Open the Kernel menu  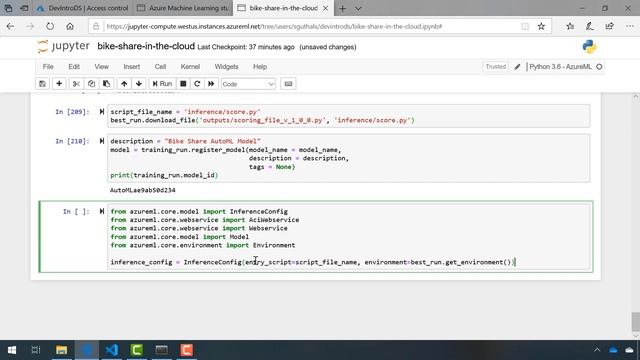(190, 67)
